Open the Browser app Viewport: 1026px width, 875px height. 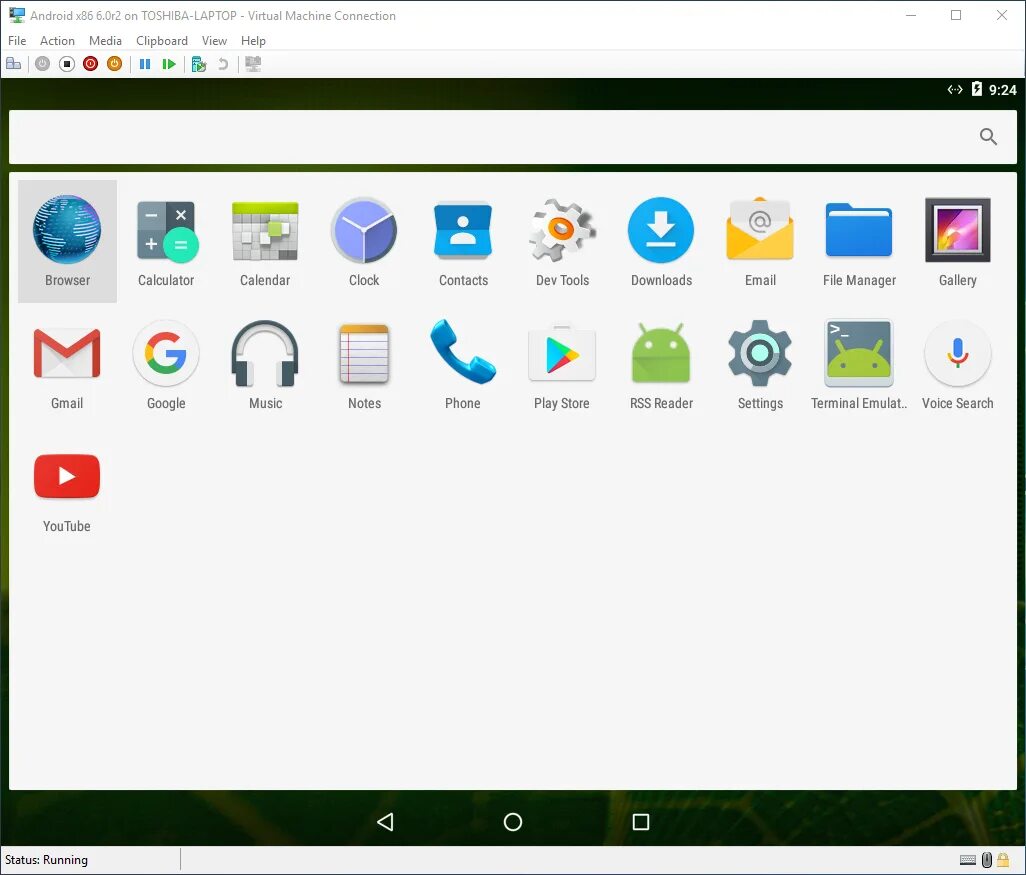pos(67,241)
